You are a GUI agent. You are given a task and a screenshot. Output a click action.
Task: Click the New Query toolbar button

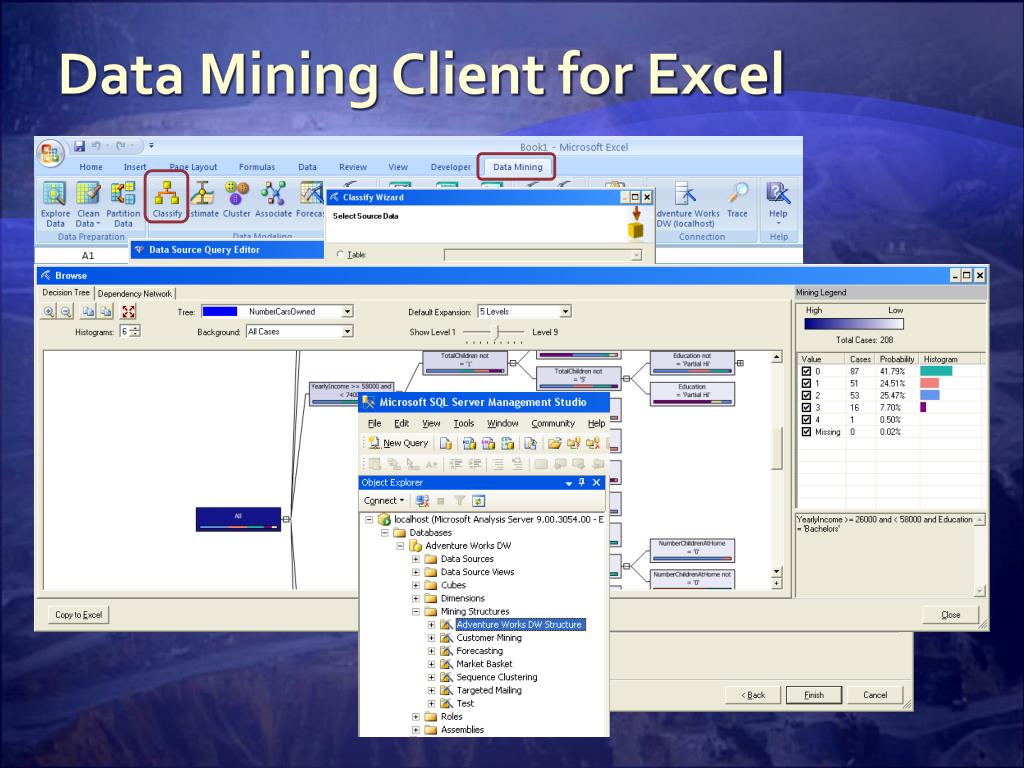[x=398, y=443]
